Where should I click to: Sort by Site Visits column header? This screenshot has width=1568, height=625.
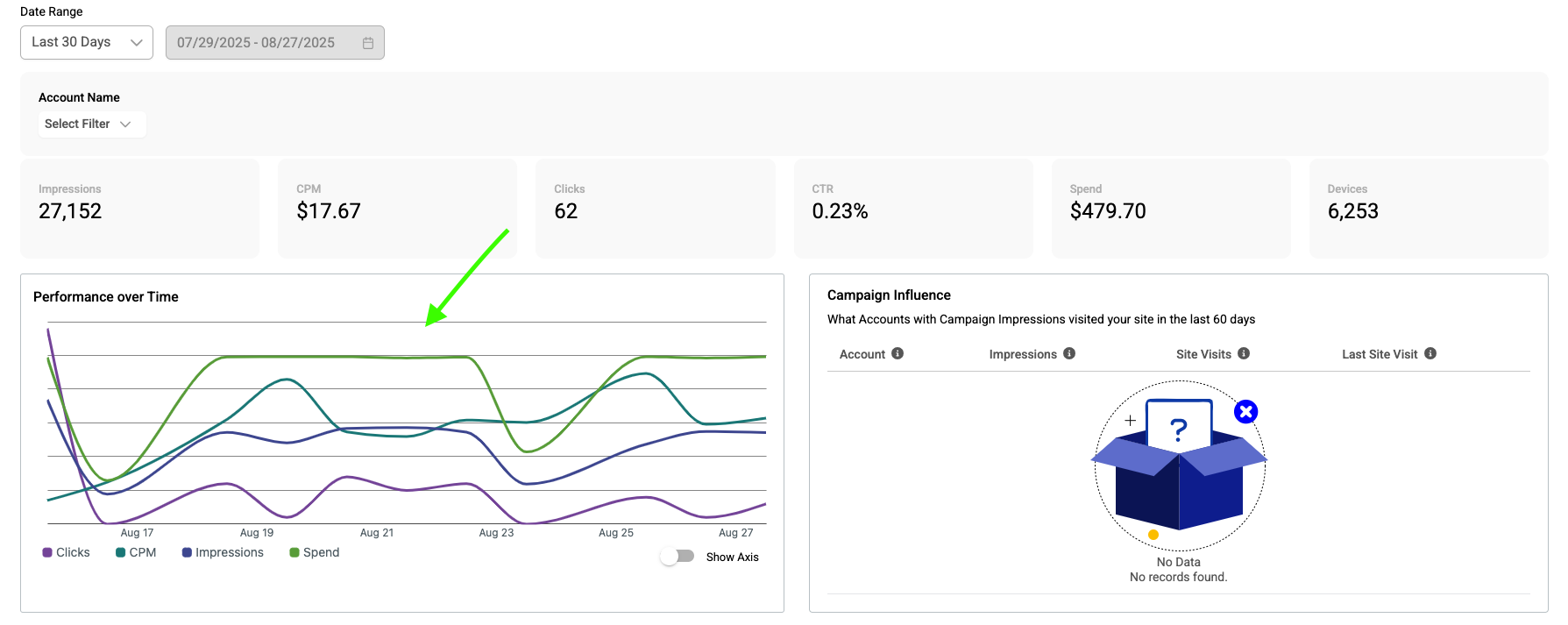1203,354
